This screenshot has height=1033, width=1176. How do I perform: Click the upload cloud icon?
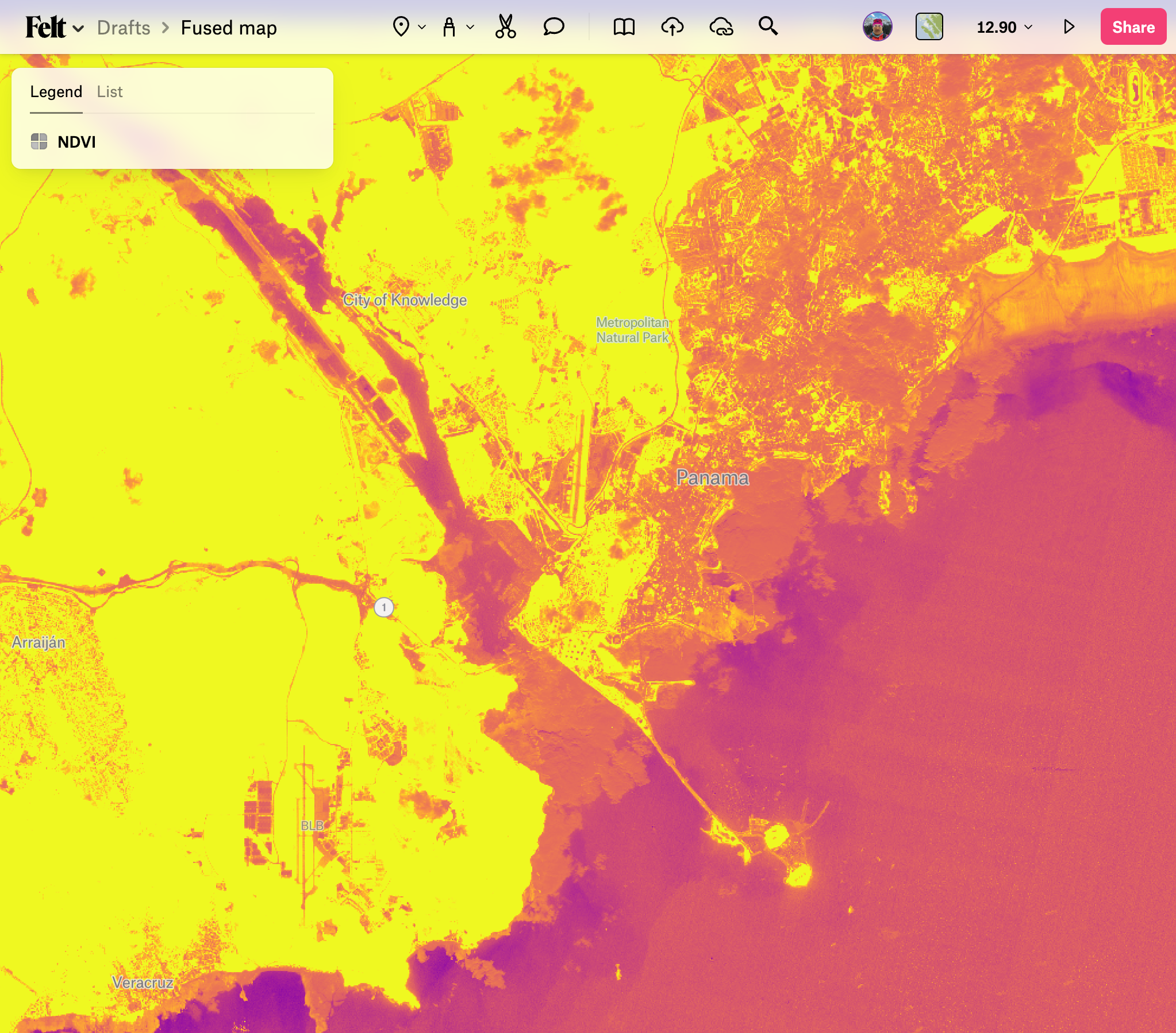click(672, 27)
